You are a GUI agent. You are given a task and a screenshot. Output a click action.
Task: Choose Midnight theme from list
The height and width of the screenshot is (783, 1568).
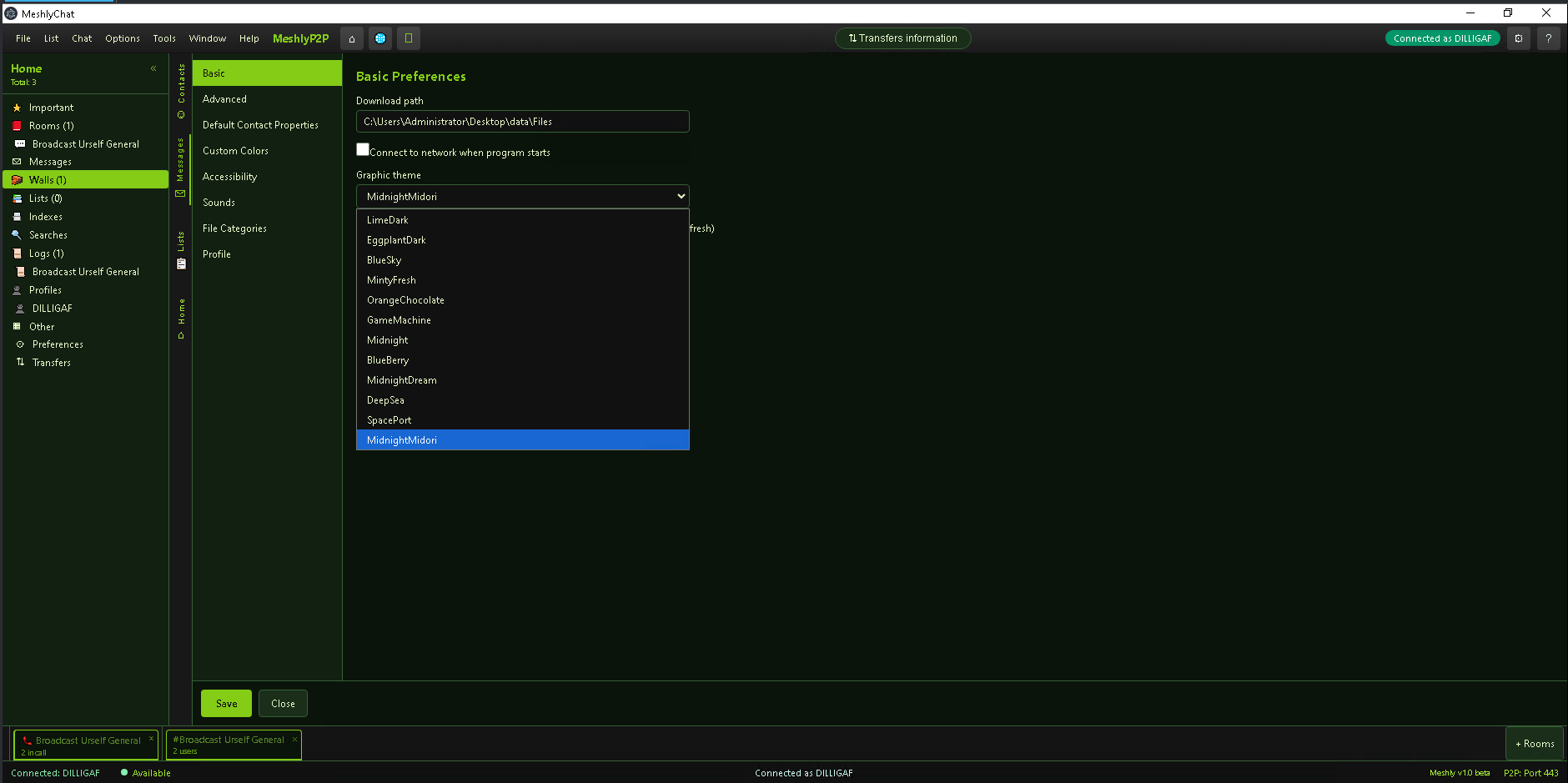coord(523,340)
